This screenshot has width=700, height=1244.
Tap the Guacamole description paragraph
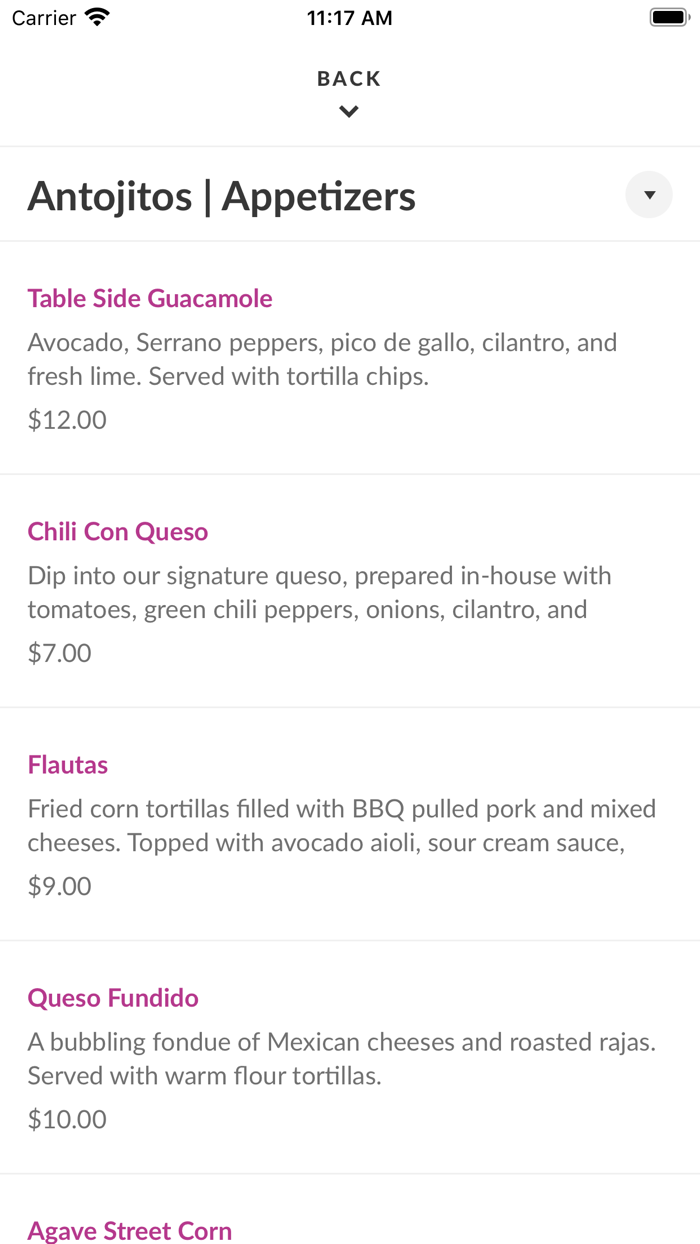point(322,359)
